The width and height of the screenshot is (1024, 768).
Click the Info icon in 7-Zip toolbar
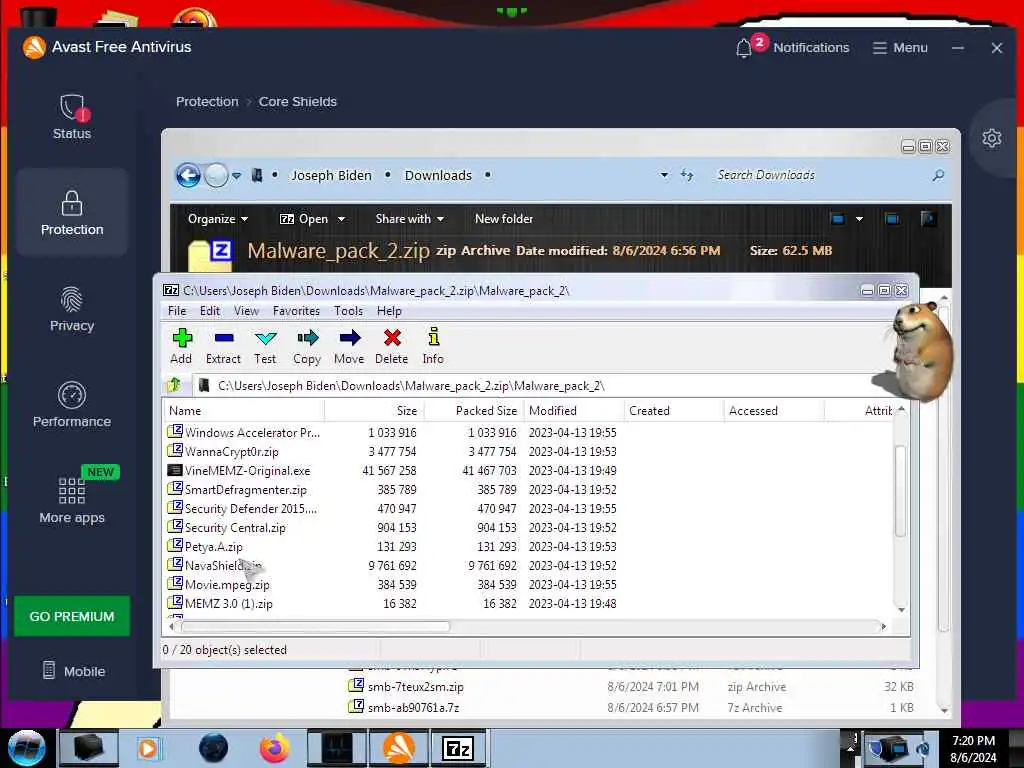click(x=433, y=337)
